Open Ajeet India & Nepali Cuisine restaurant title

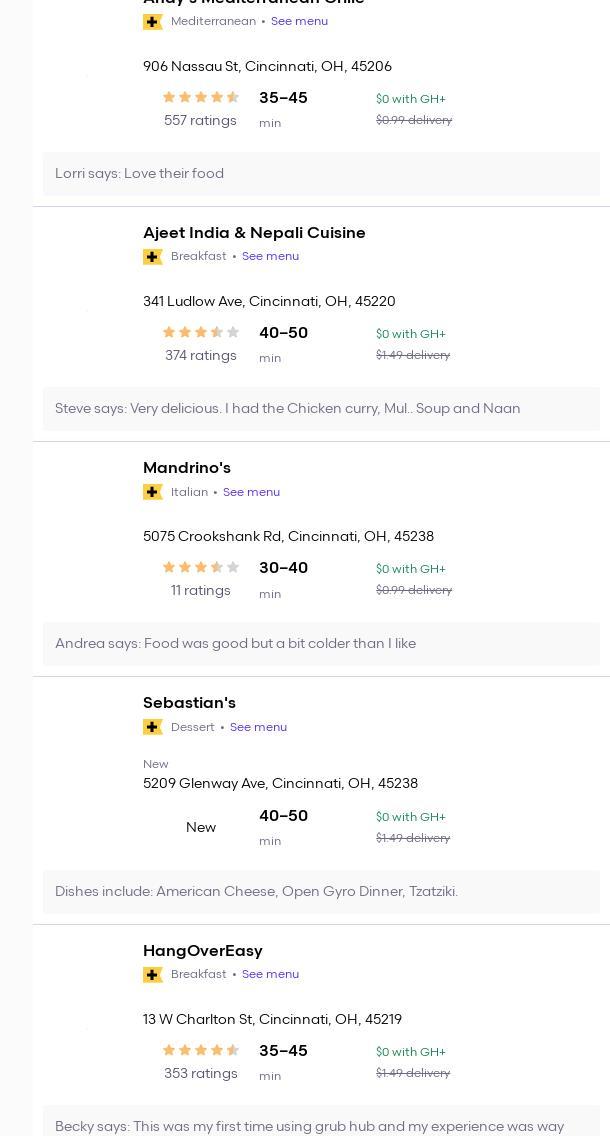coord(254,233)
